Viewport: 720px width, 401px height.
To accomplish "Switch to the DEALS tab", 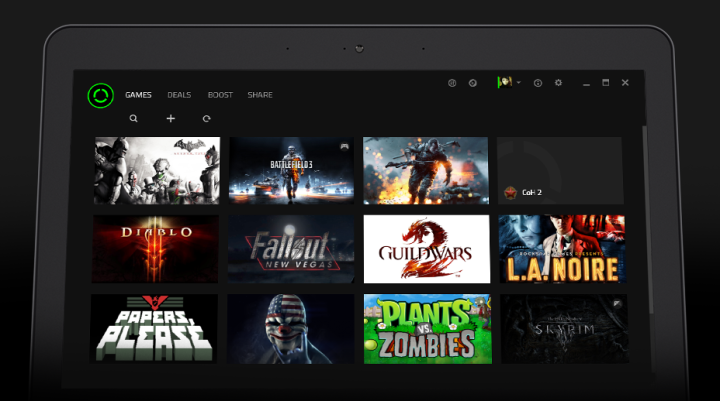I will point(179,95).
